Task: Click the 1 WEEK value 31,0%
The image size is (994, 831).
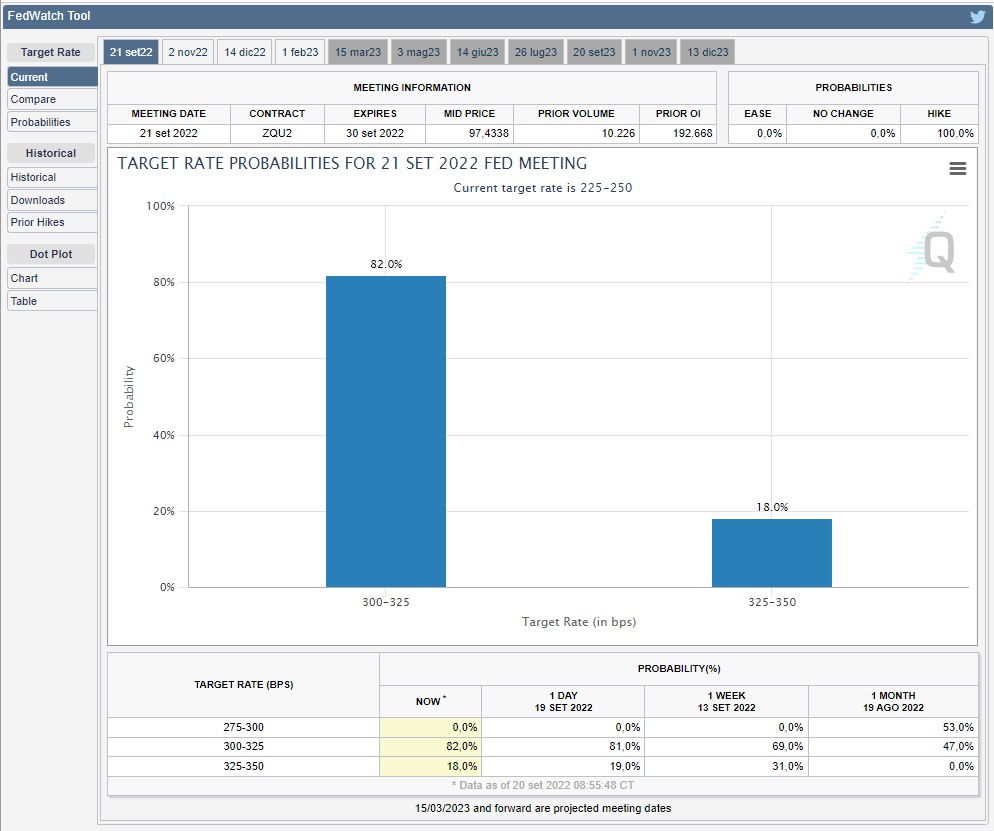Action: (x=787, y=766)
